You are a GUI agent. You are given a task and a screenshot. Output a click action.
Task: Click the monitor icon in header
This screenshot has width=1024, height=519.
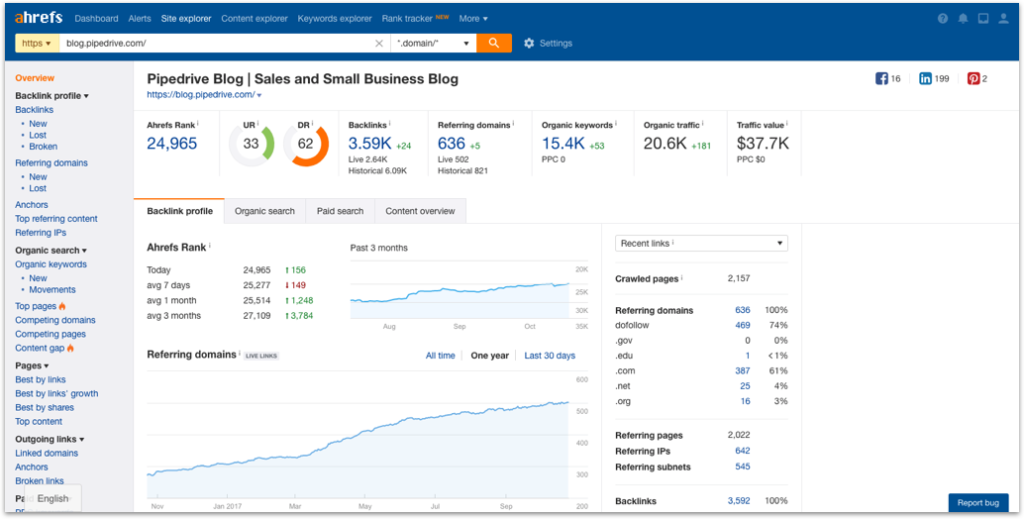coord(983,19)
